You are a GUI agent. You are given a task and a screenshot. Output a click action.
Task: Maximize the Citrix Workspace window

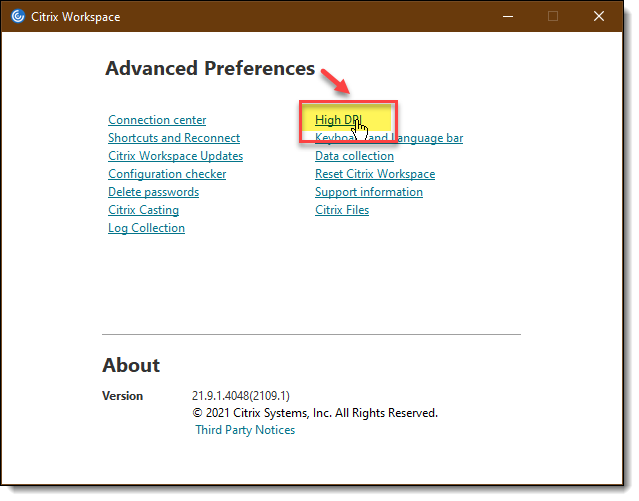[x=553, y=16]
